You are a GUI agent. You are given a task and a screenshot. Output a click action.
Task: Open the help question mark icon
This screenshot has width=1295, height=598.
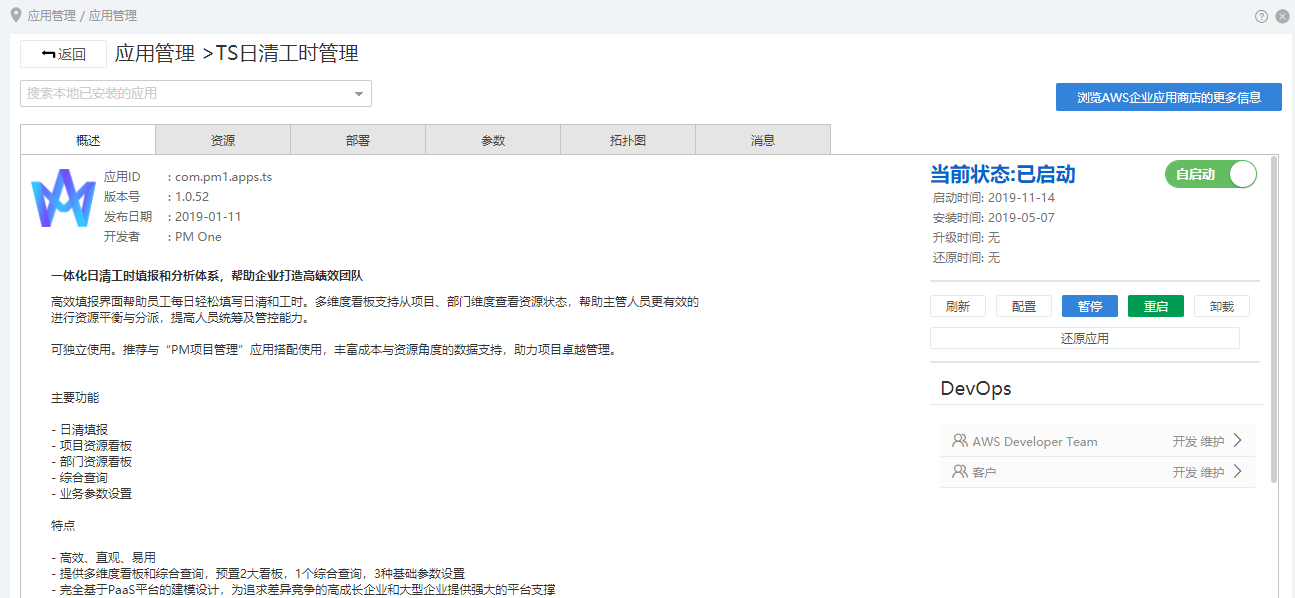point(1261,16)
